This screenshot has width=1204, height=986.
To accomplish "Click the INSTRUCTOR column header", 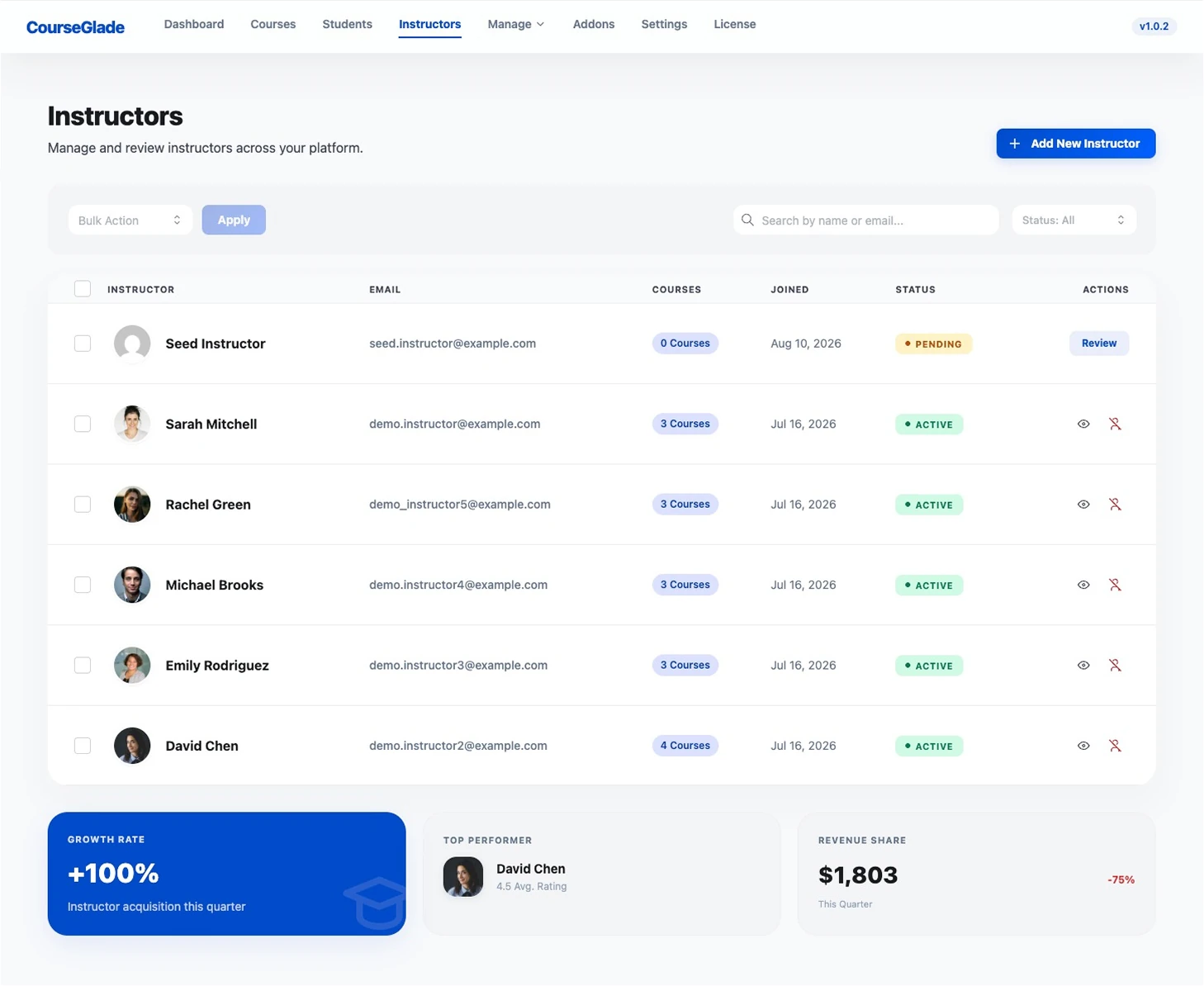I will click(141, 290).
